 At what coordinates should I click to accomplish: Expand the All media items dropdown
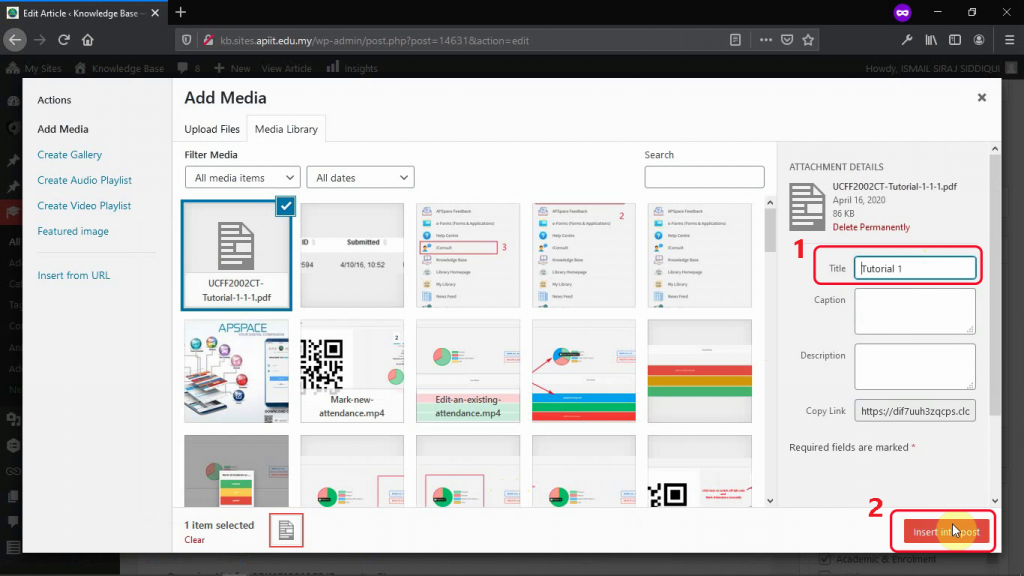point(242,177)
